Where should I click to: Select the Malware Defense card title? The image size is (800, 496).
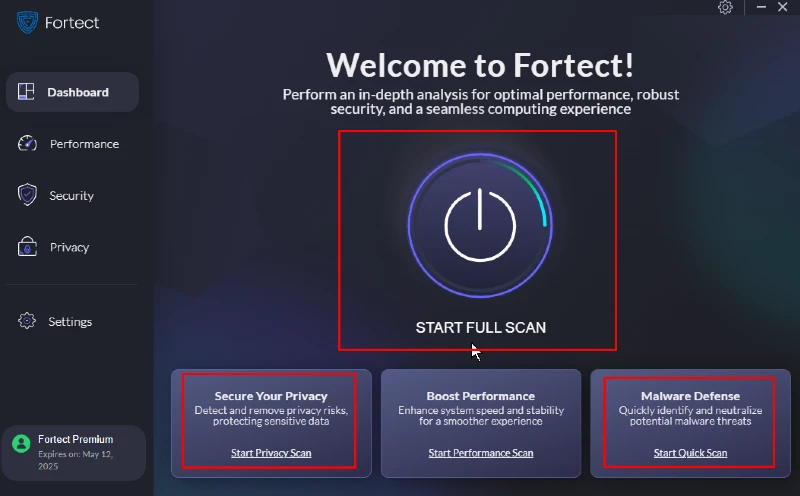tap(690, 396)
